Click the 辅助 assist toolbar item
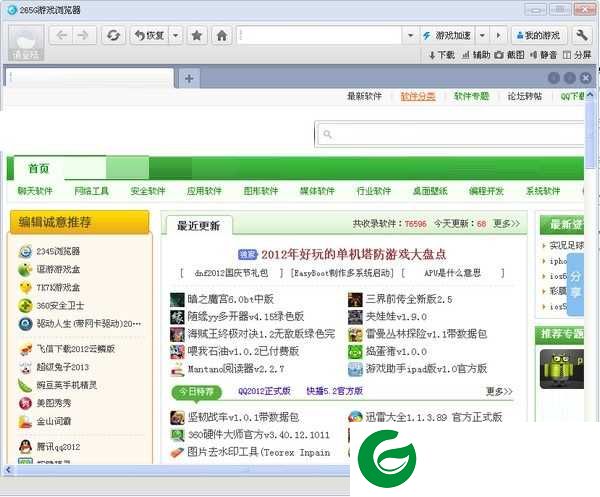 pos(476,55)
